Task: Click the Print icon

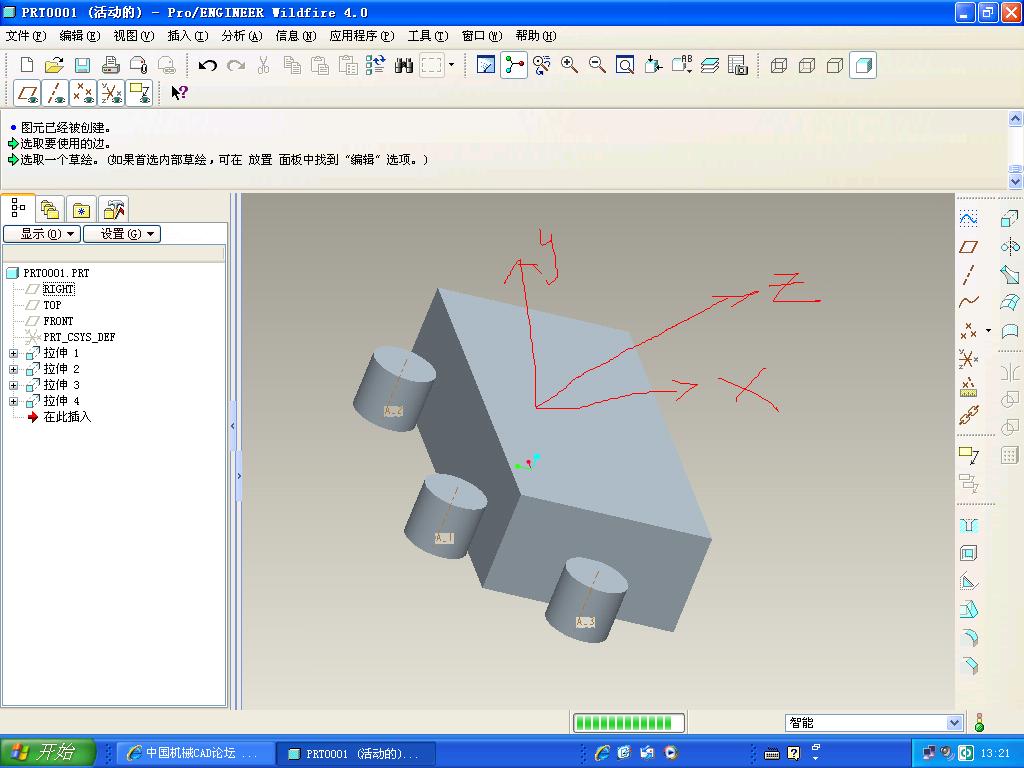Action: pyautogui.click(x=110, y=65)
